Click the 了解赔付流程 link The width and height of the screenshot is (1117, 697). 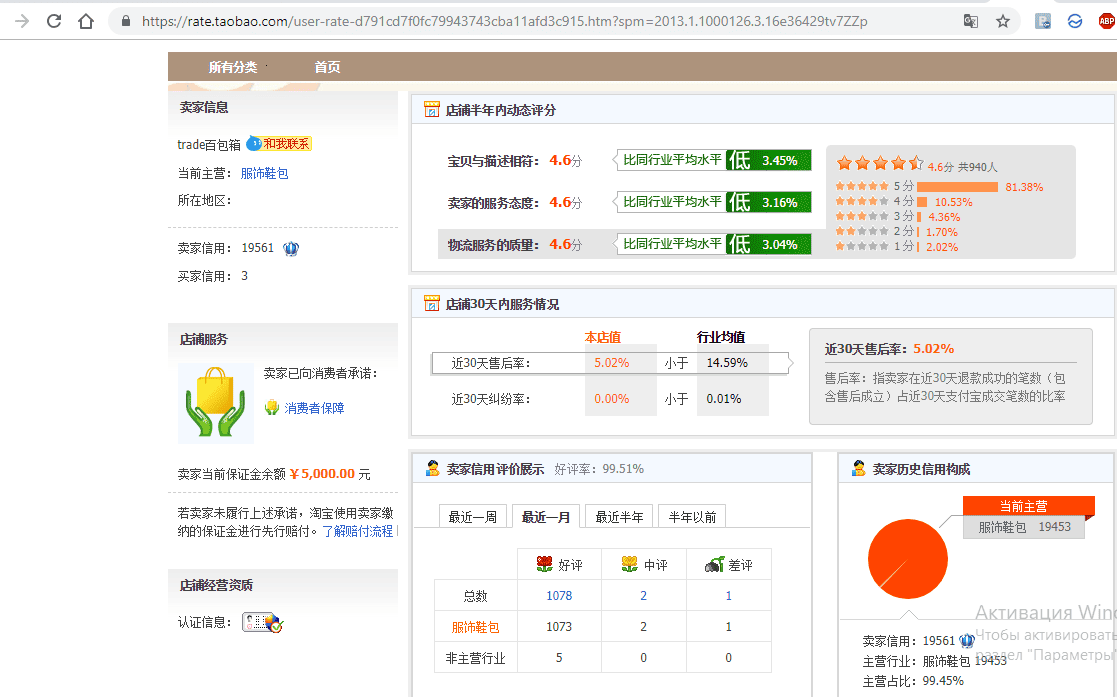[358, 531]
